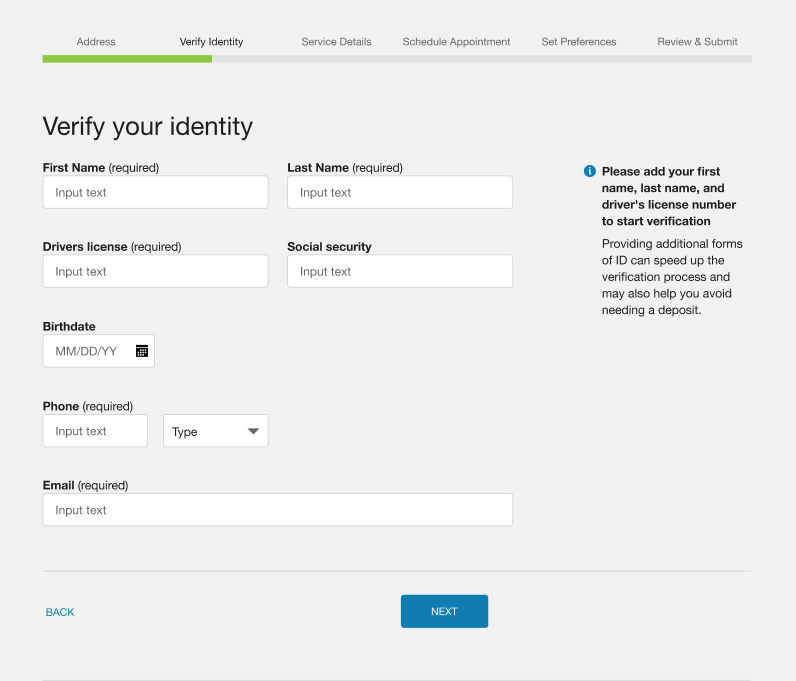
Task: Click the Verify your identity heading
Action: (147, 126)
